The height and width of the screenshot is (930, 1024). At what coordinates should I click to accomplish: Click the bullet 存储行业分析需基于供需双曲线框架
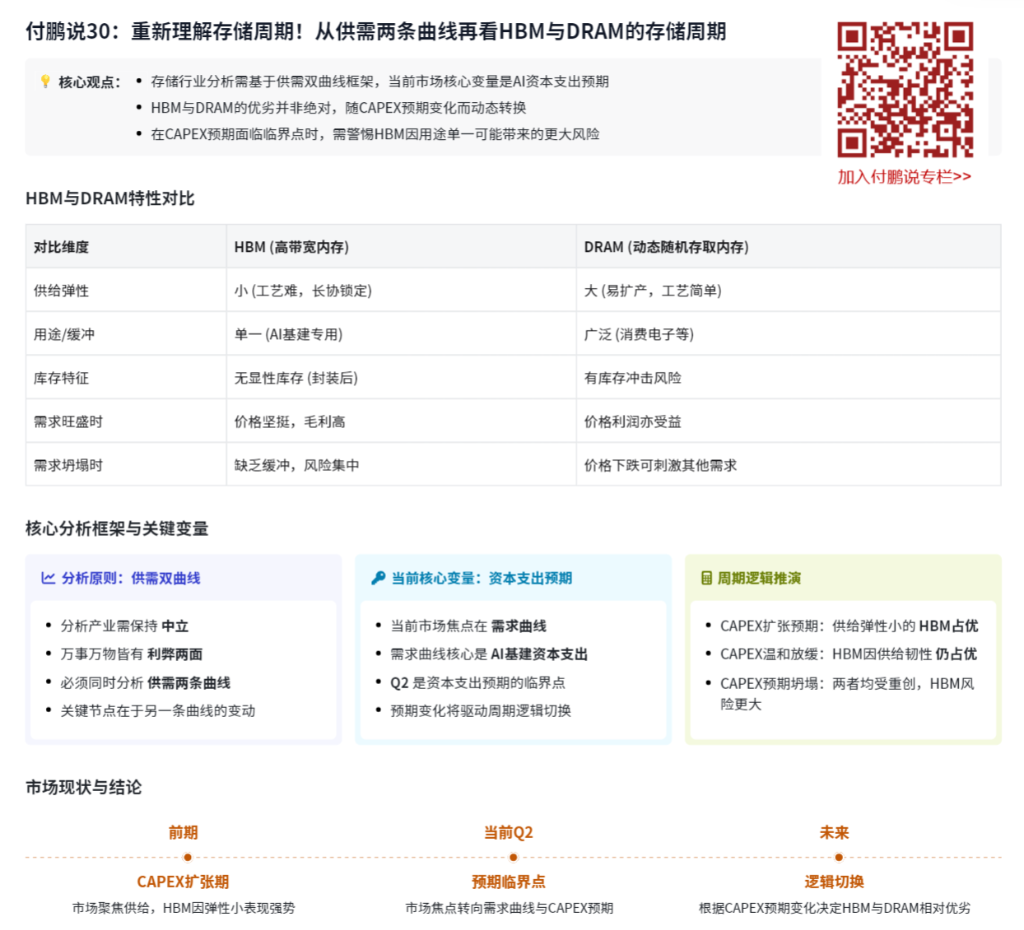coord(379,81)
